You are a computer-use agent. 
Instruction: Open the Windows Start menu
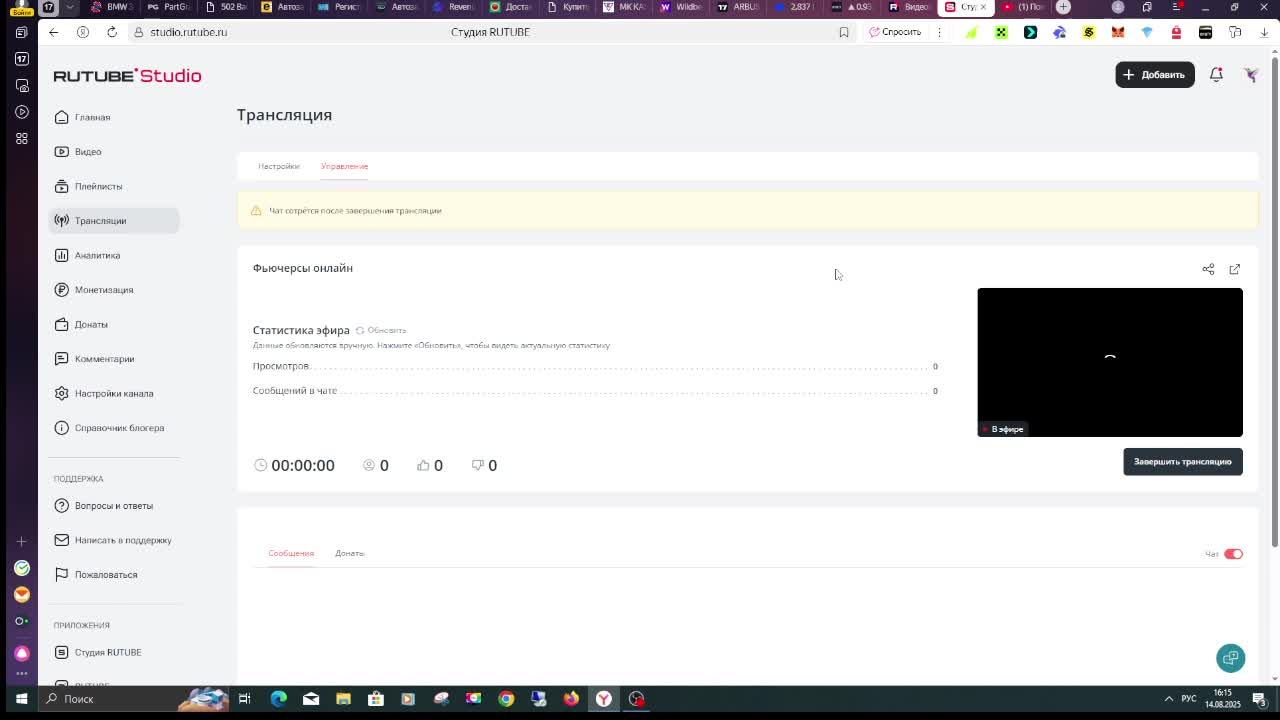point(21,699)
